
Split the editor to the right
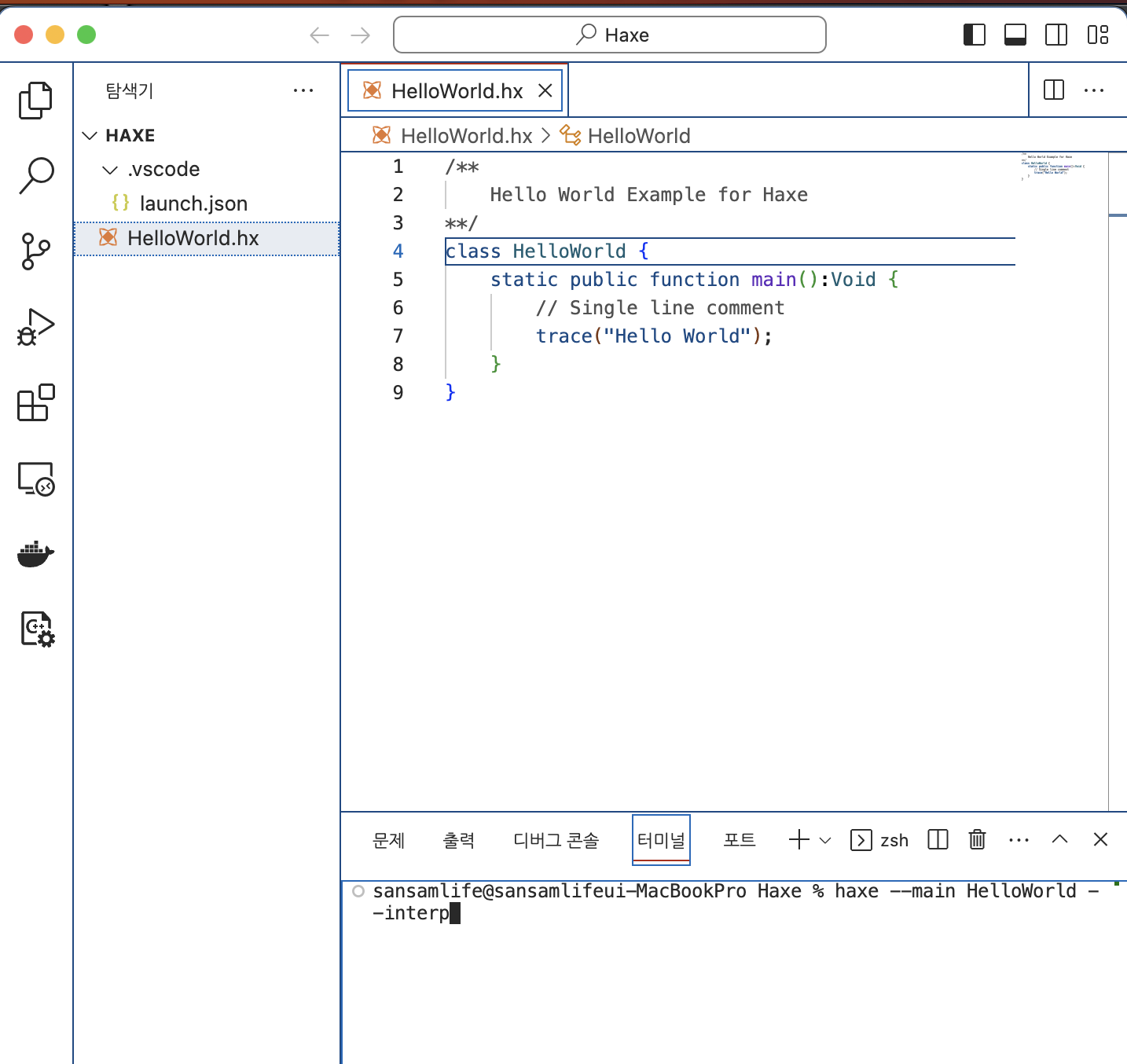(1054, 90)
